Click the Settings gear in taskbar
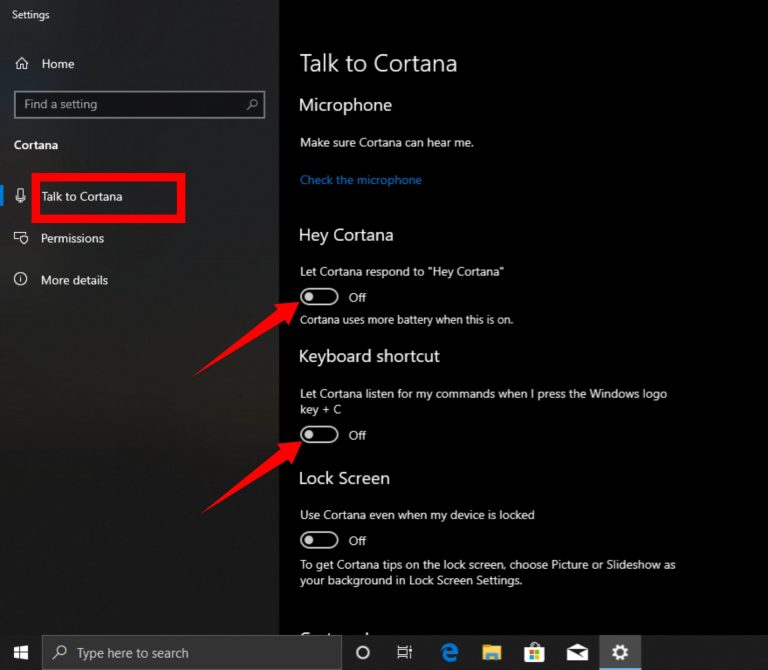The width and height of the screenshot is (768, 670). 620,652
